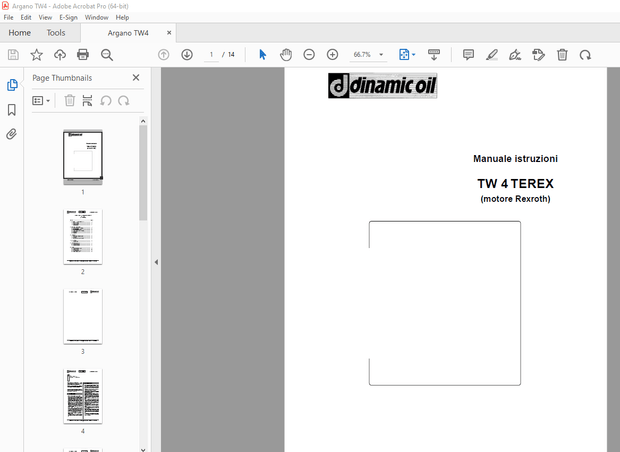This screenshot has height=452, width=620.
Task: Expand the page fit options arrow
Action: [x=414, y=55]
